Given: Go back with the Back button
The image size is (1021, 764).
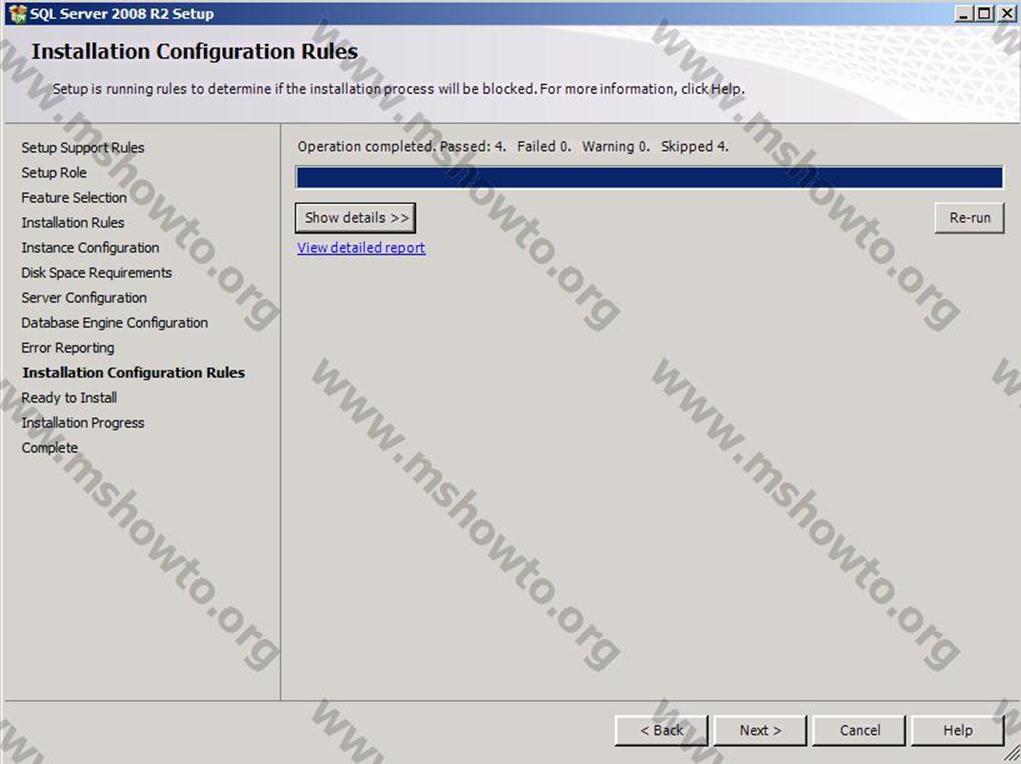Looking at the screenshot, I should tap(661, 730).
